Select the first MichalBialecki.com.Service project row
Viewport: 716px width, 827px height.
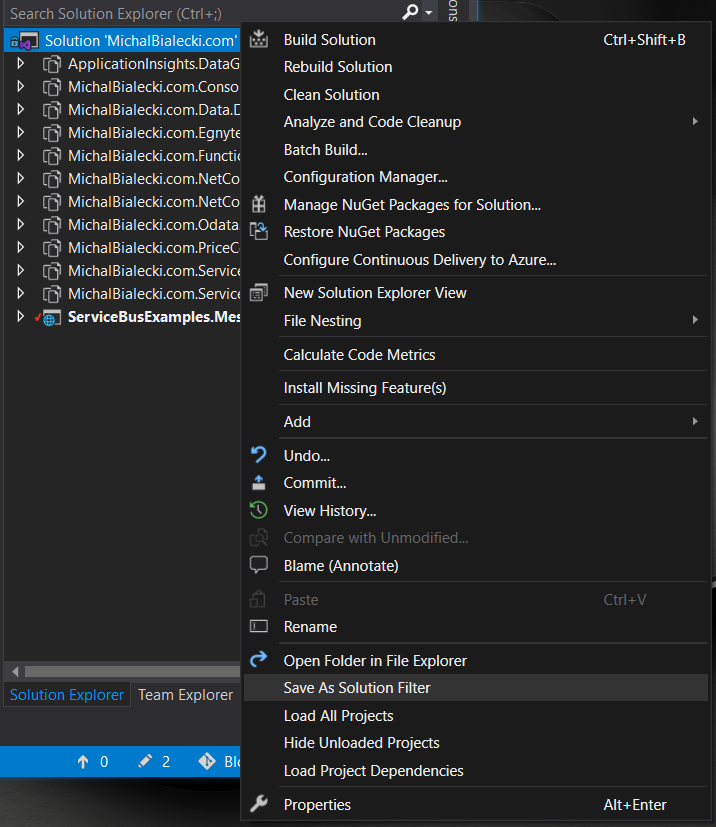[x=122, y=271]
